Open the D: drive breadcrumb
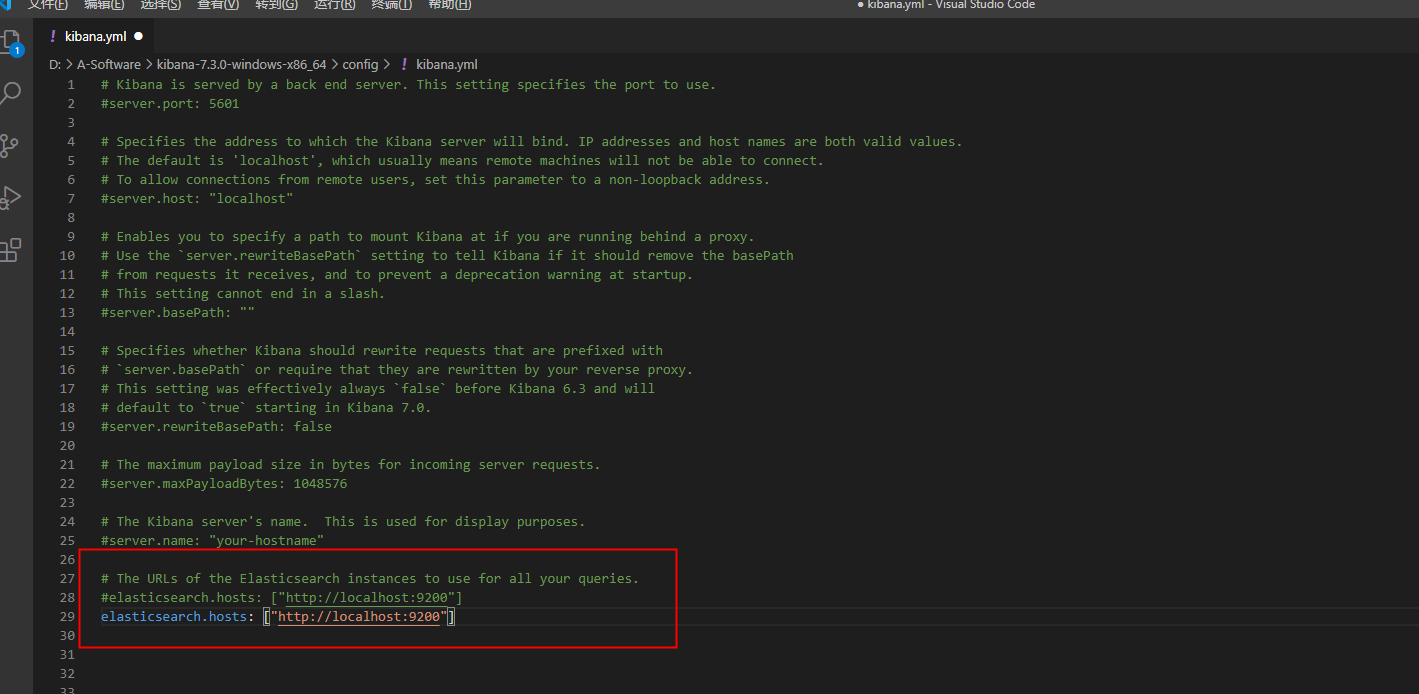1419x694 pixels. pyautogui.click(x=55, y=64)
